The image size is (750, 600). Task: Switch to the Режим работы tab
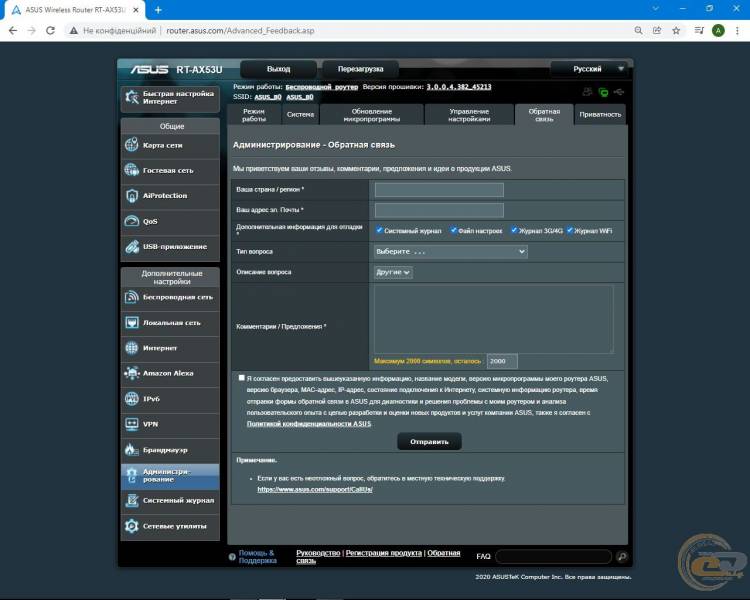click(254, 115)
